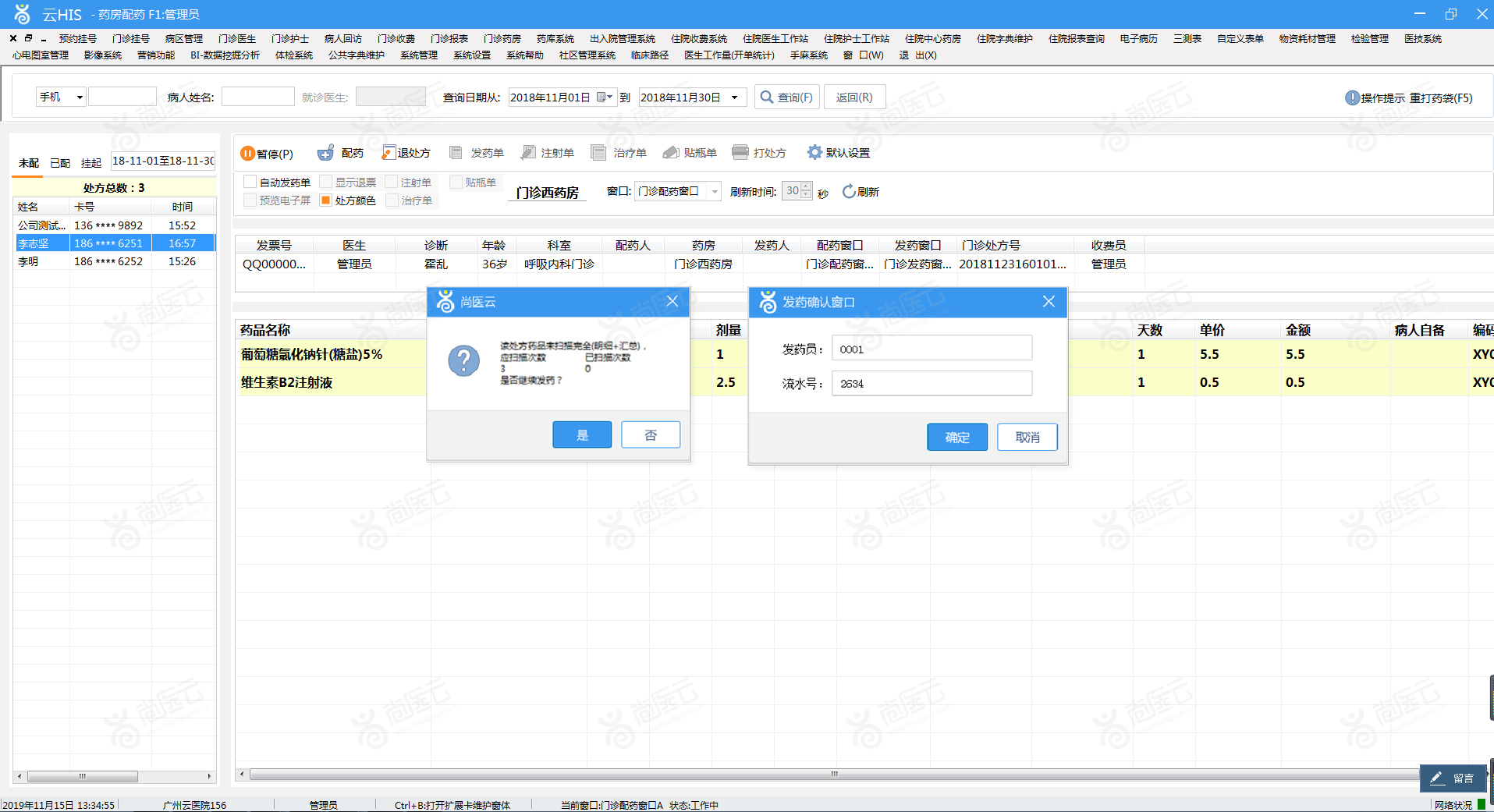This screenshot has width=1494, height=812.
Task: Toggle the 自动发药单 checkbox
Action: (x=250, y=182)
